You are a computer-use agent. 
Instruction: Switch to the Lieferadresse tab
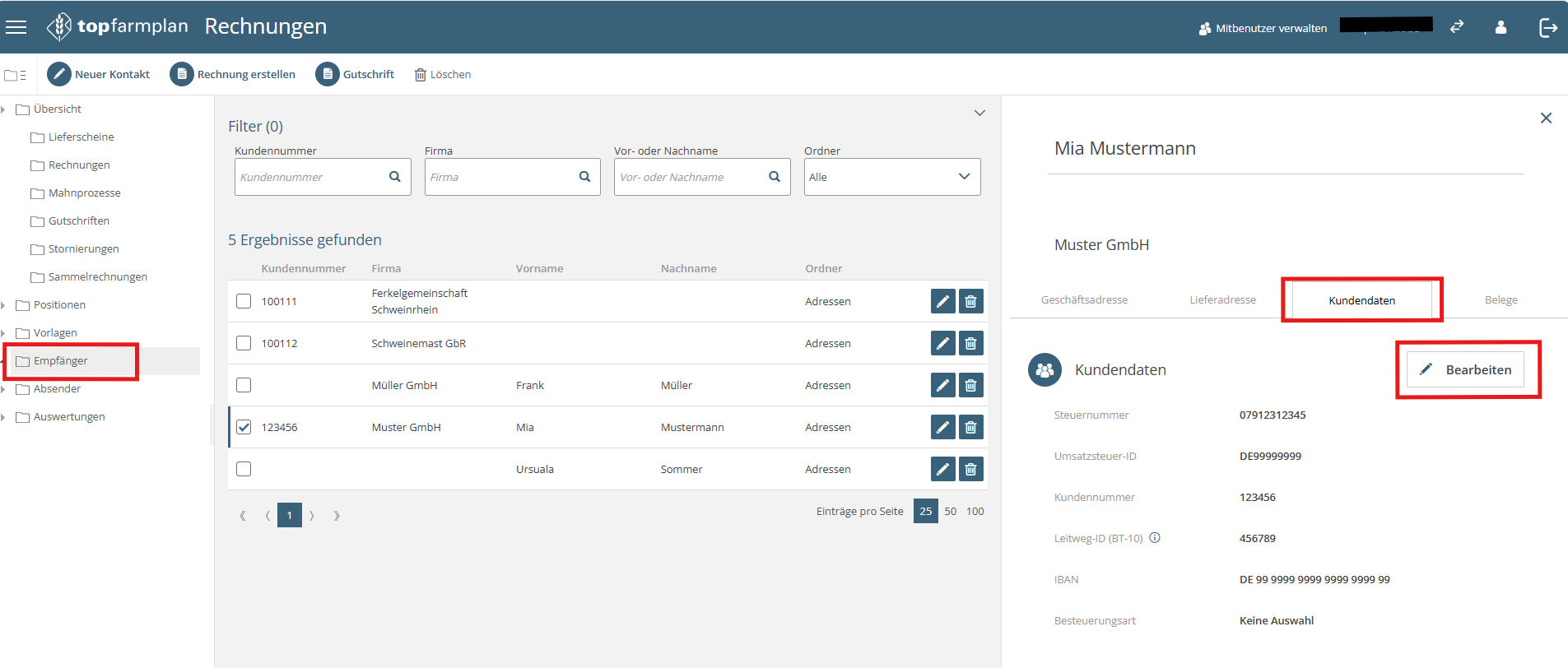click(x=1222, y=300)
